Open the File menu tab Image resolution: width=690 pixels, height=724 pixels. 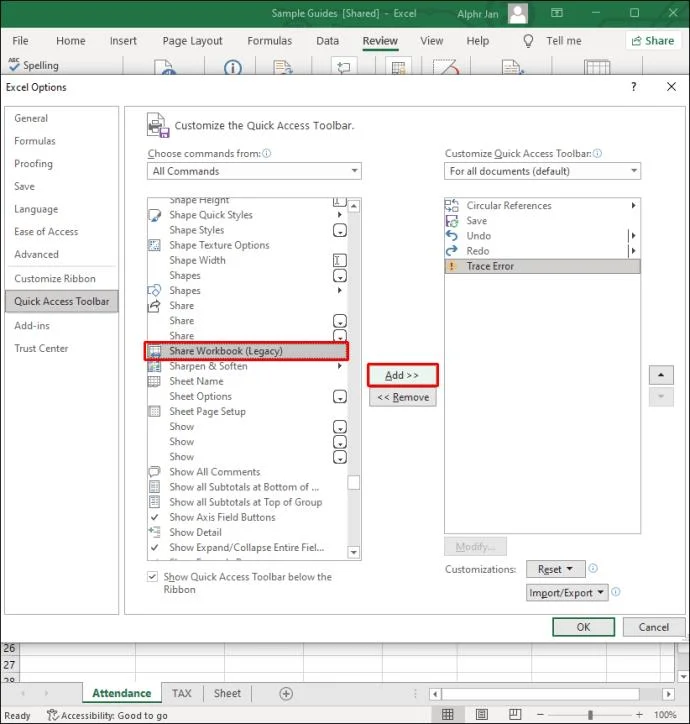tap(20, 41)
